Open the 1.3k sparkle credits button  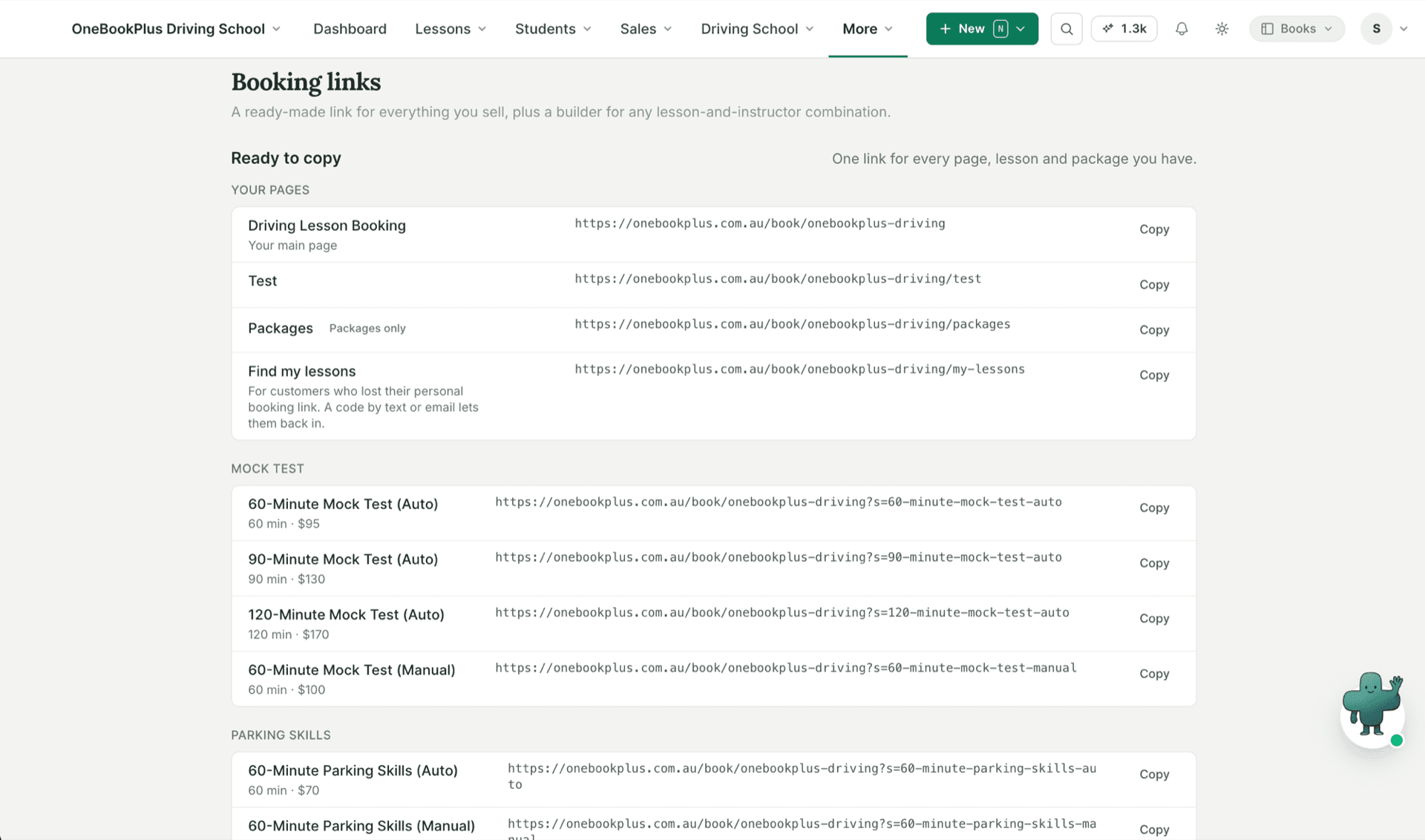tap(1124, 29)
